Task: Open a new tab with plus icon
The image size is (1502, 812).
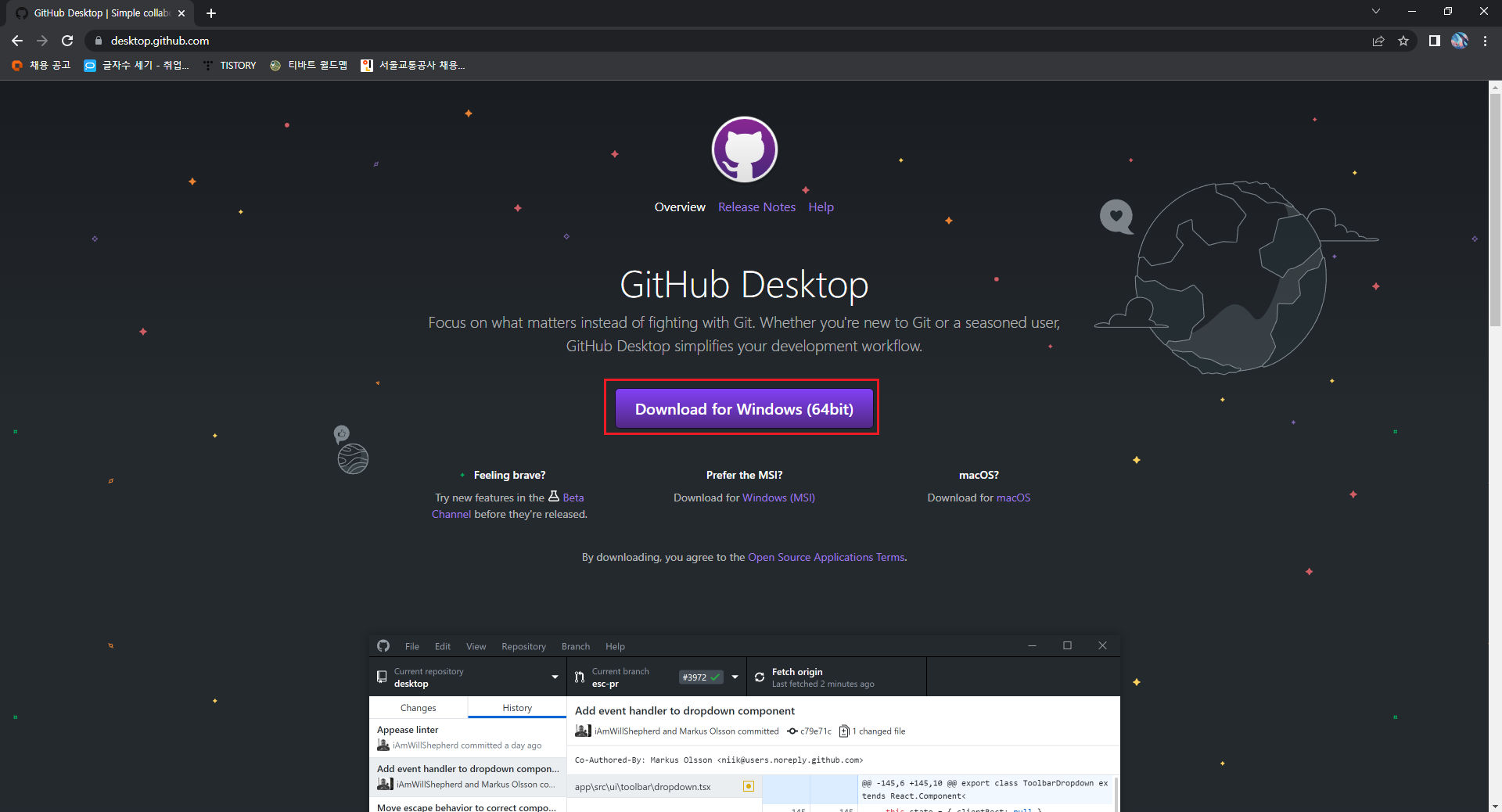Action: [x=211, y=13]
